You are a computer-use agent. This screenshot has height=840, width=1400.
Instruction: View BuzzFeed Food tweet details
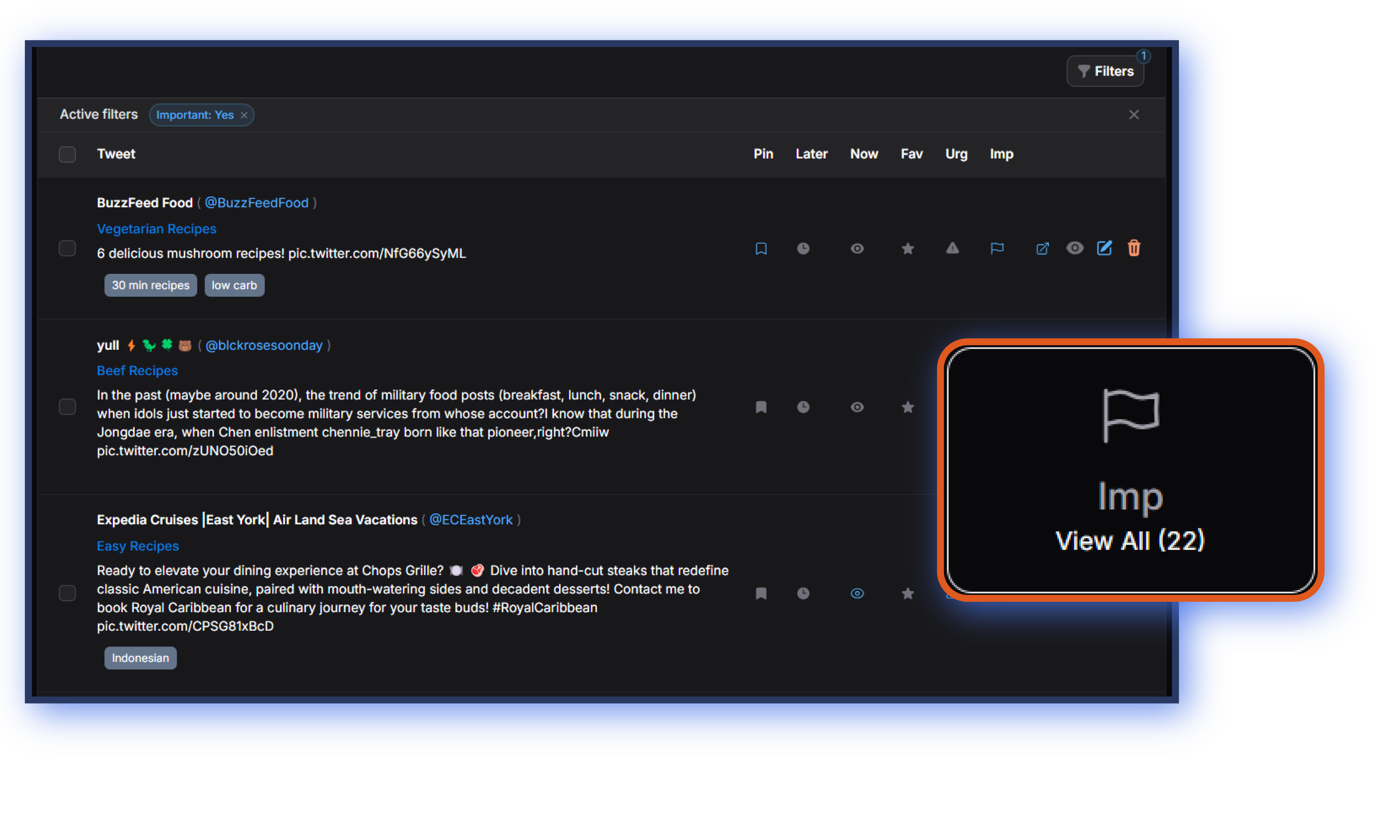pyautogui.click(x=1075, y=248)
